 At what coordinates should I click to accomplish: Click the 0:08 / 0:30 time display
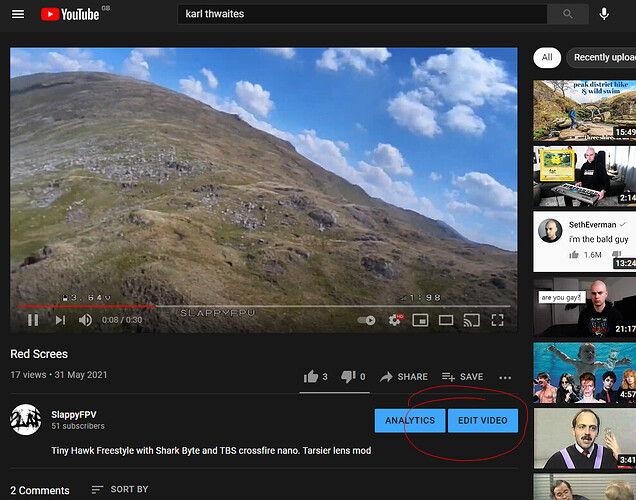pos(122,320)
